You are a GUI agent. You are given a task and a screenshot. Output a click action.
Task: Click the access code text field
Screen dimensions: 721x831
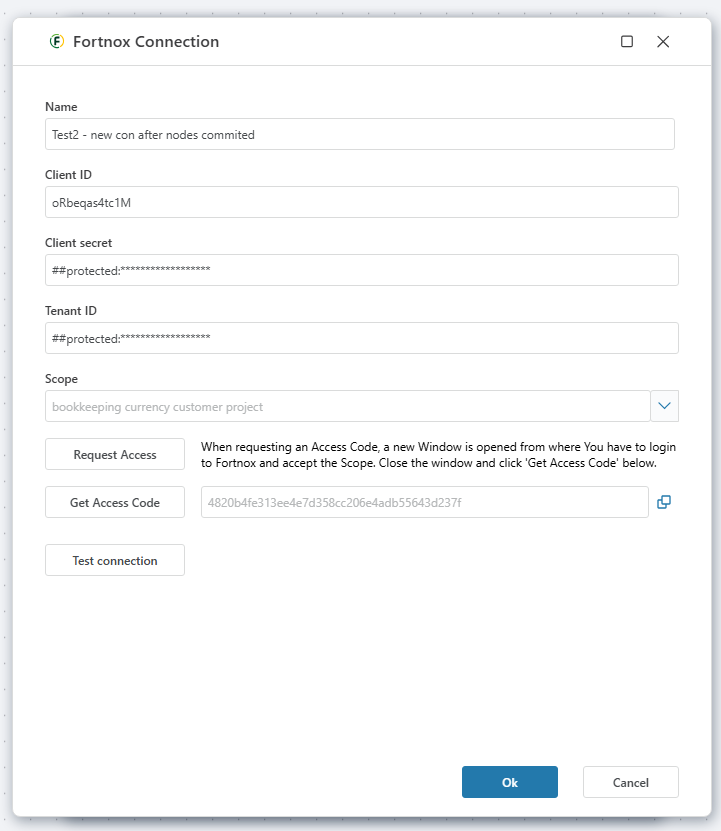[x=424, y=502]
